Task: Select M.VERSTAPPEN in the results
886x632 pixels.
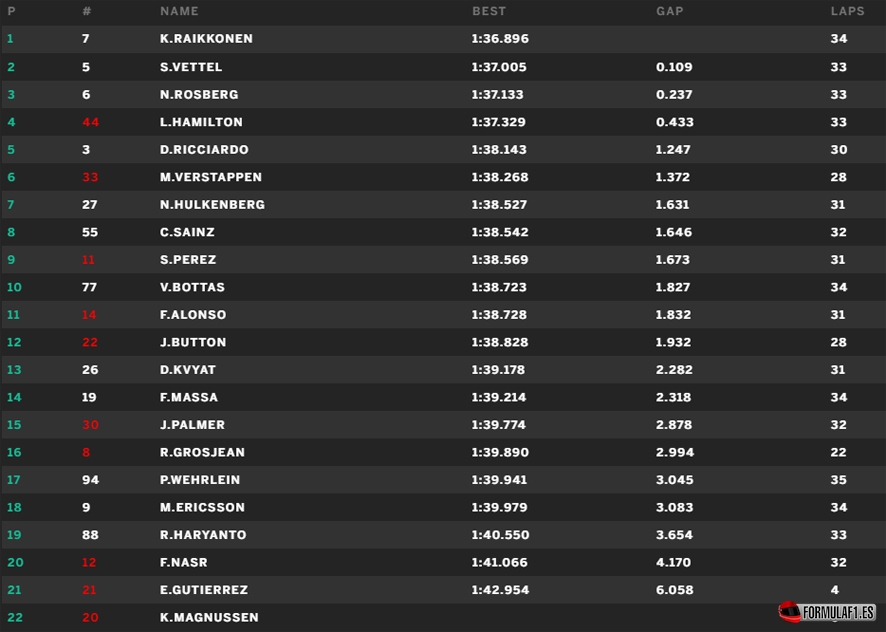Action: (211, 177)
